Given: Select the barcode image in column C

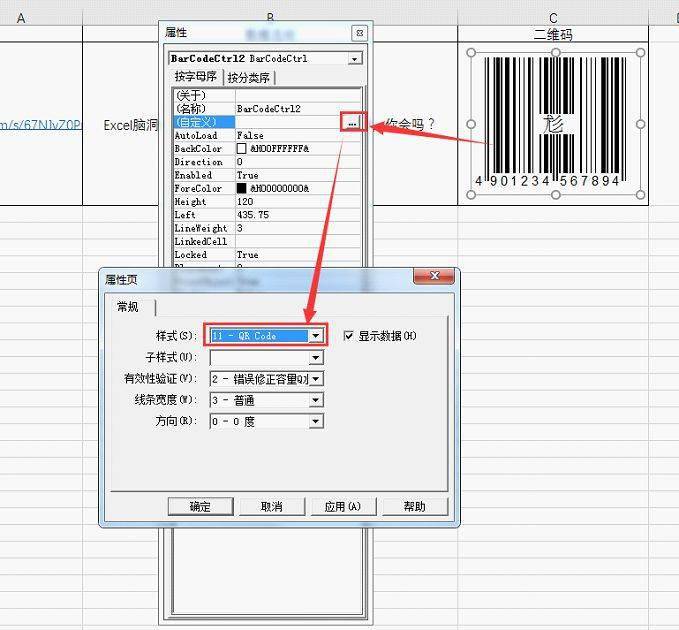Looking at the screenshot, I should click(x=556, y=123).
